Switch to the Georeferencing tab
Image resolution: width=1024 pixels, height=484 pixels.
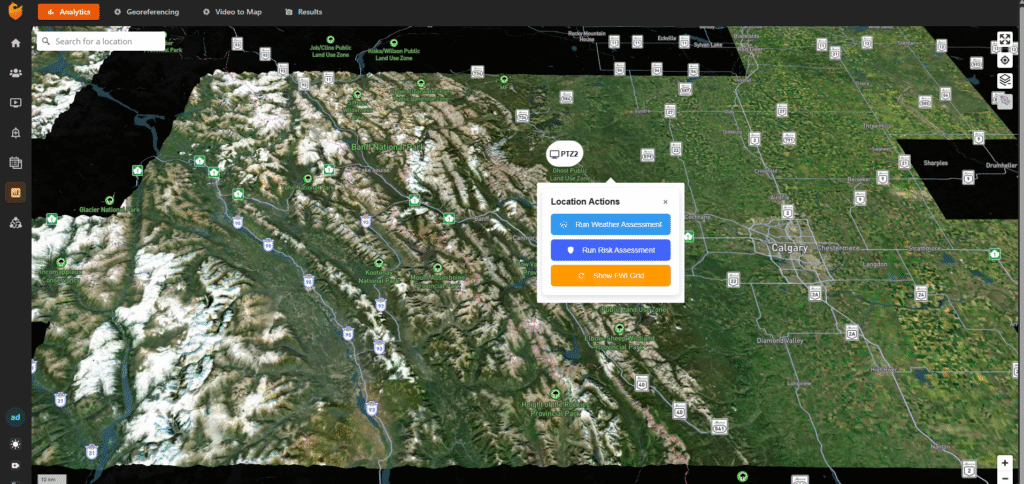point(146,12)
